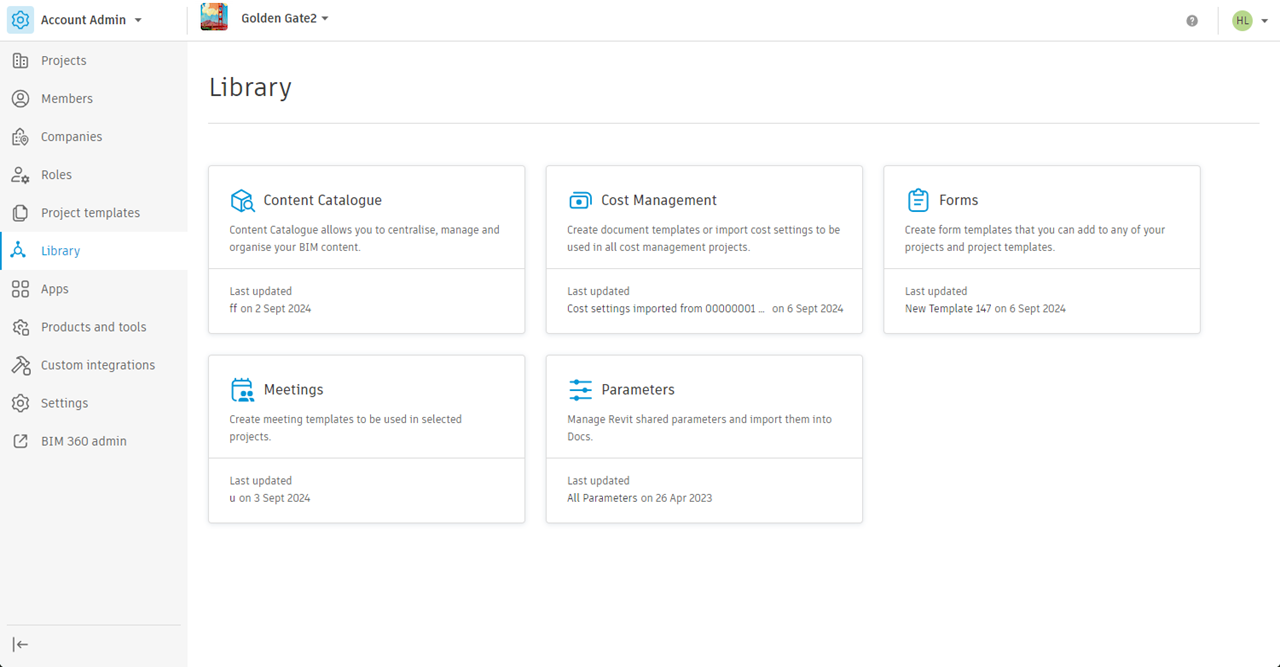Collapse the left sidebar panel
The image size is (1280, 667).
[x=20, y=644]
